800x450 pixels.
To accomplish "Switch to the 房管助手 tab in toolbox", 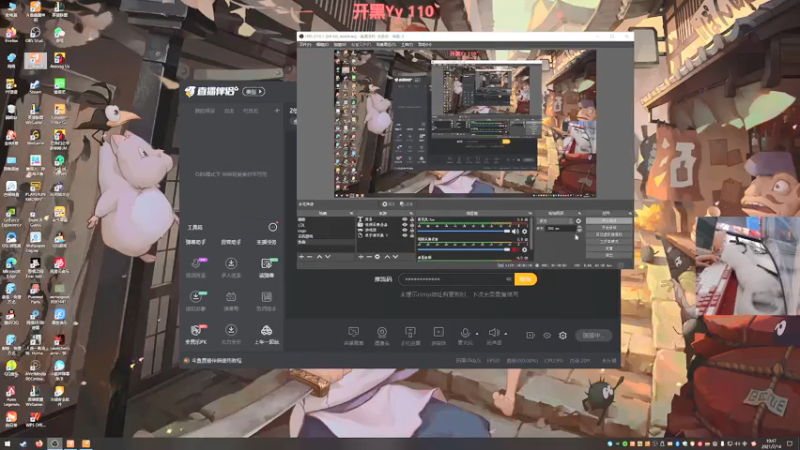I will 231,242.
